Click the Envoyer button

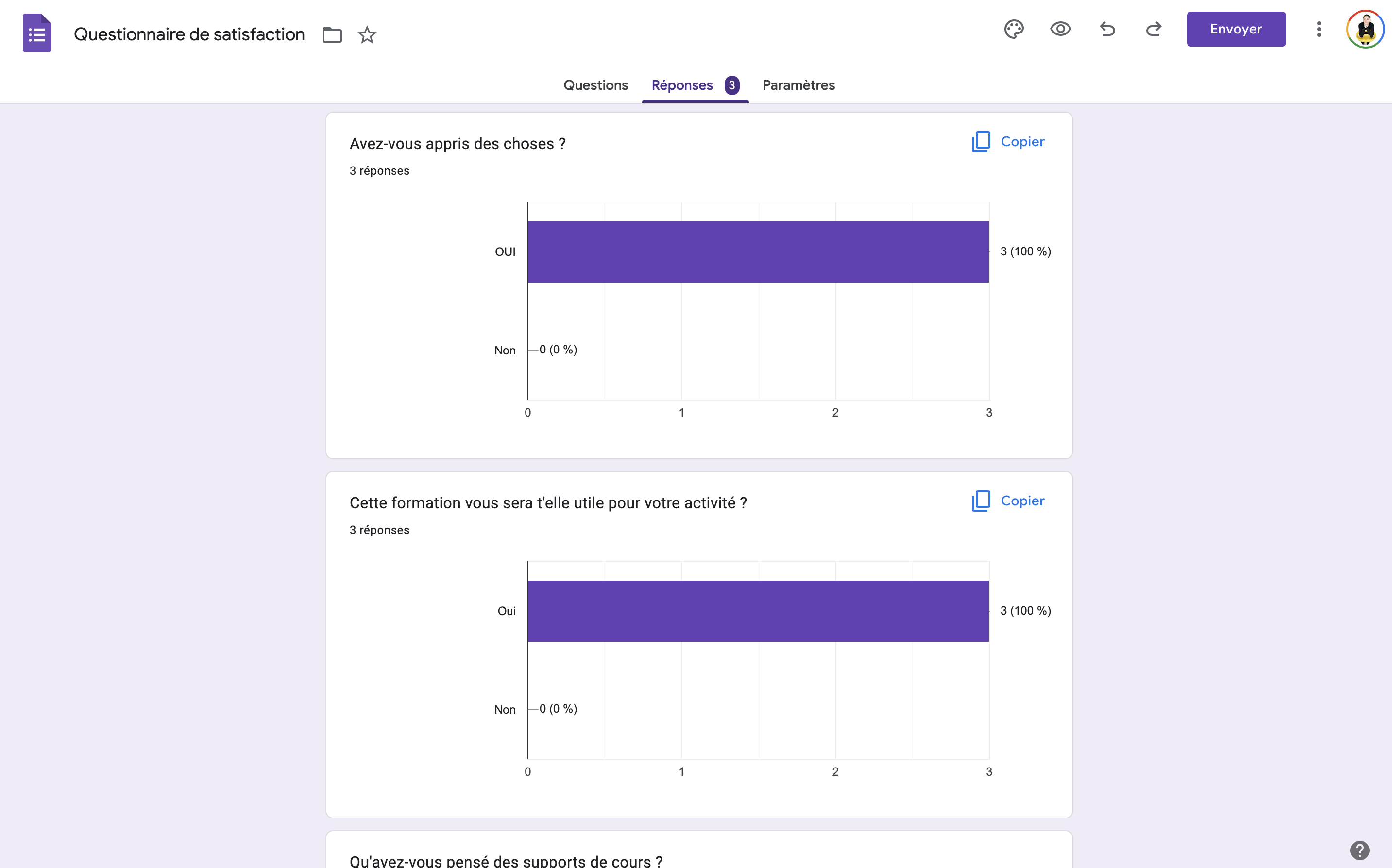click(1236, 29)
